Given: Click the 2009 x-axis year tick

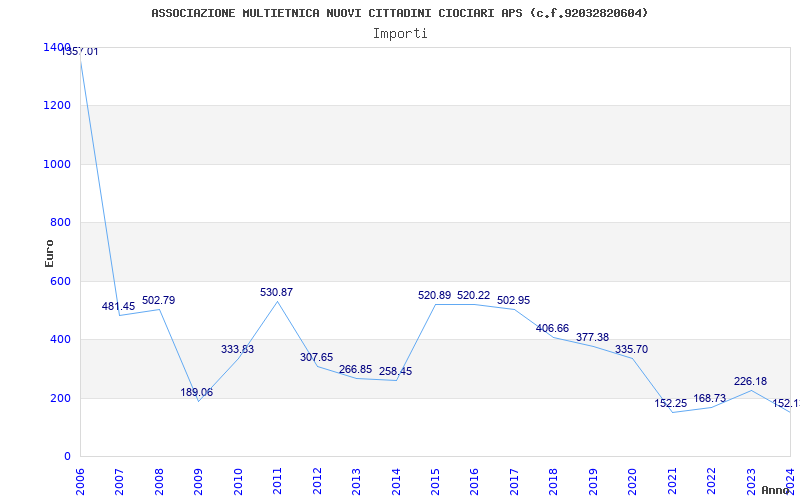Looking at the screenshot, I should coord(198,481).
